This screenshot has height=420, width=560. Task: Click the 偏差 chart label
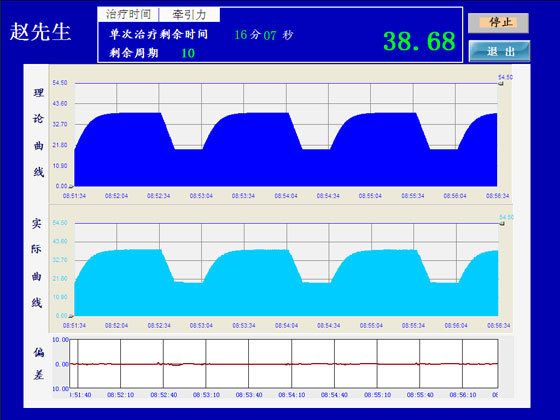pyautogui.click(x=38, y=364)
